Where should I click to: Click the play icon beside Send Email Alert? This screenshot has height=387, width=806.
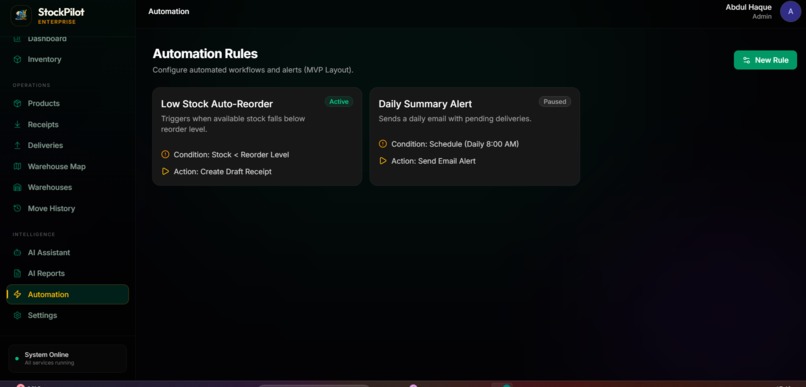pos(383,161)
